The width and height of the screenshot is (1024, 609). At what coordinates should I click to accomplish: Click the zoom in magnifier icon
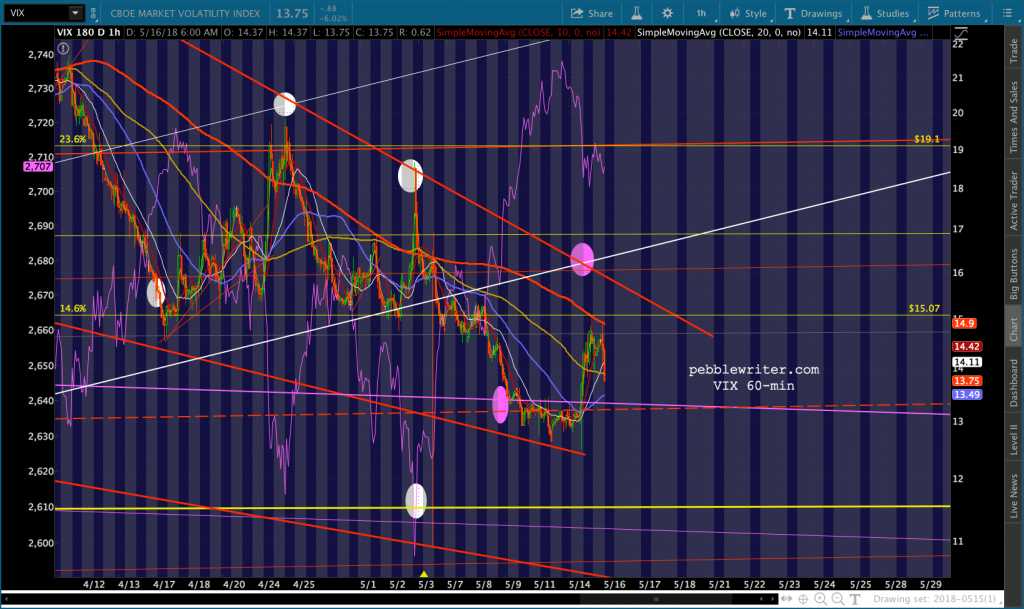click(819, 599)
